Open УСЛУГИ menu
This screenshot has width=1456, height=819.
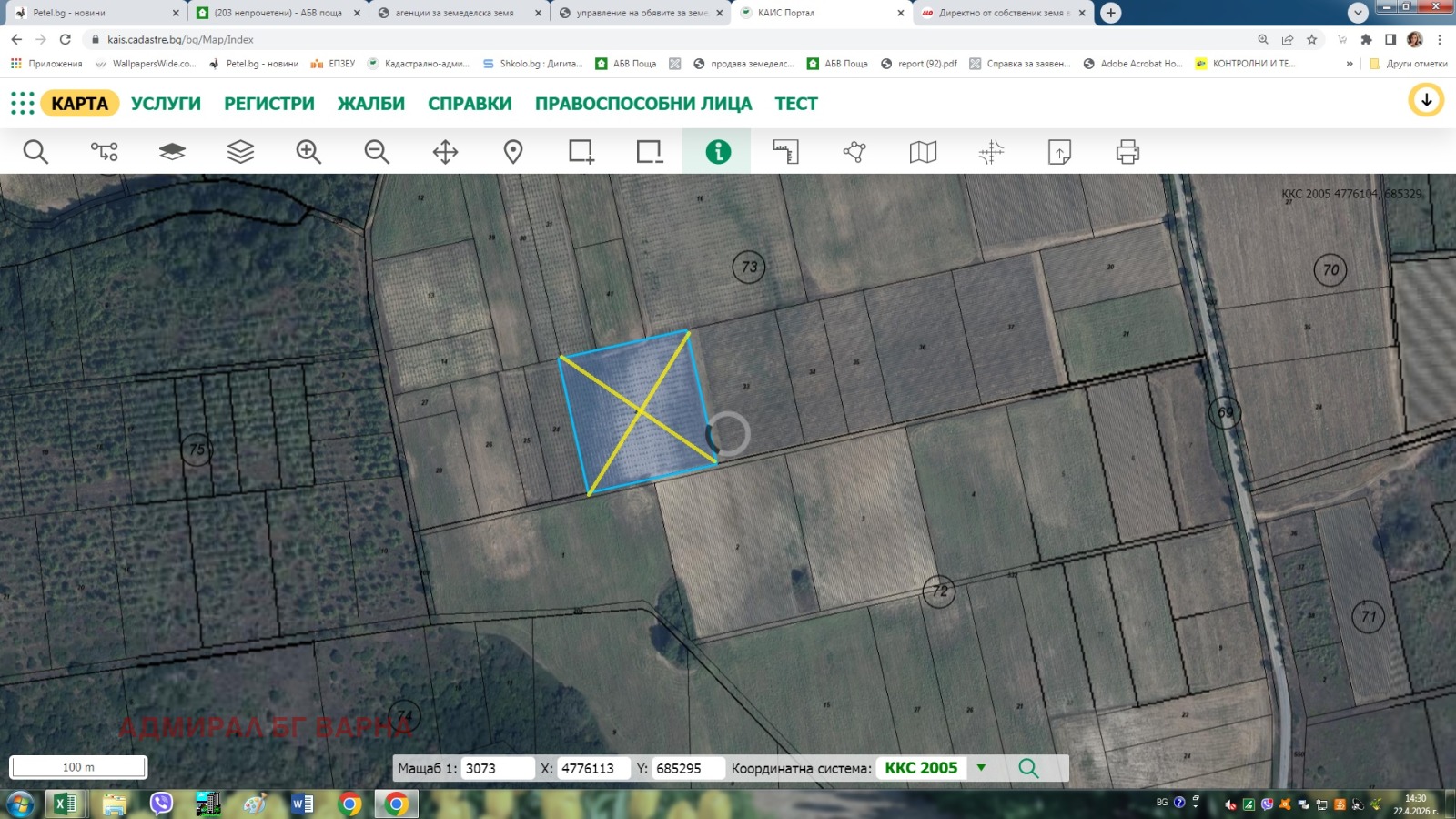pyautogui.click(x=166, y=104)
